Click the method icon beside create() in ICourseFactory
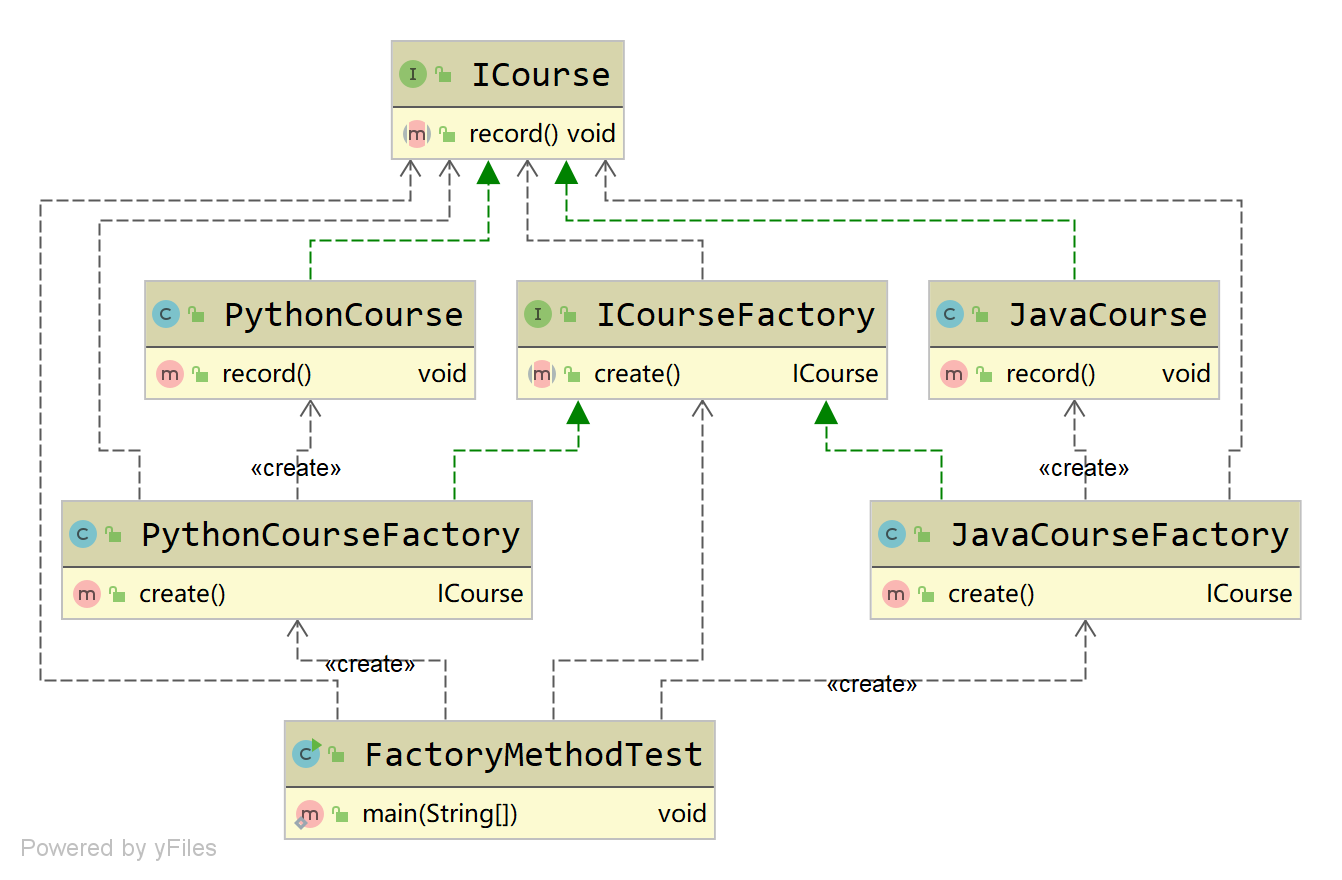1342x880 pixels. pyautogui.click(x=542, y=374)
